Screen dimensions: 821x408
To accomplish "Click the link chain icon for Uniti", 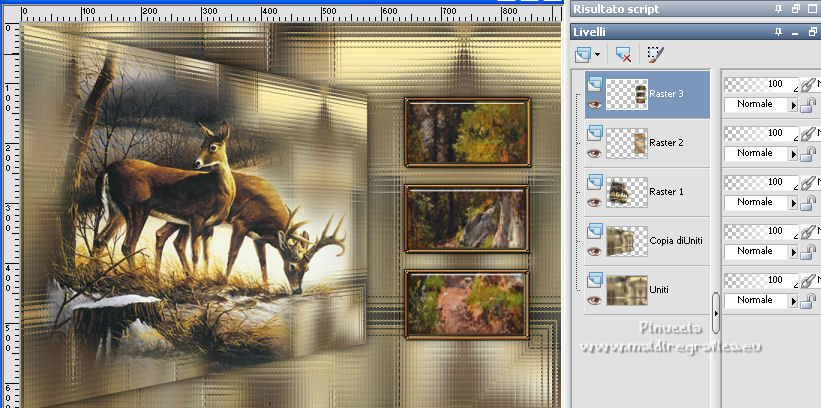I will click(808, 280).
